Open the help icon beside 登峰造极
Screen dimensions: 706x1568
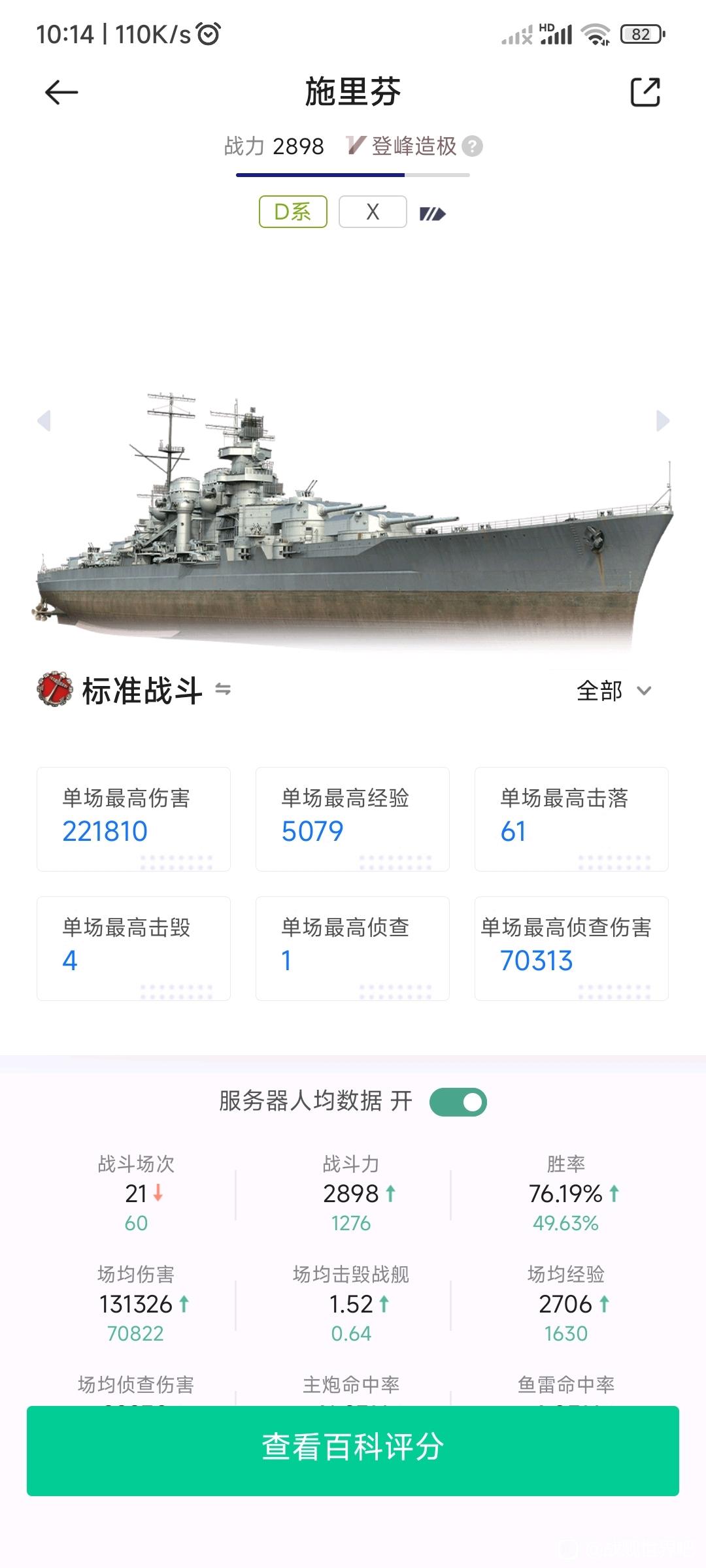point(472,146)
